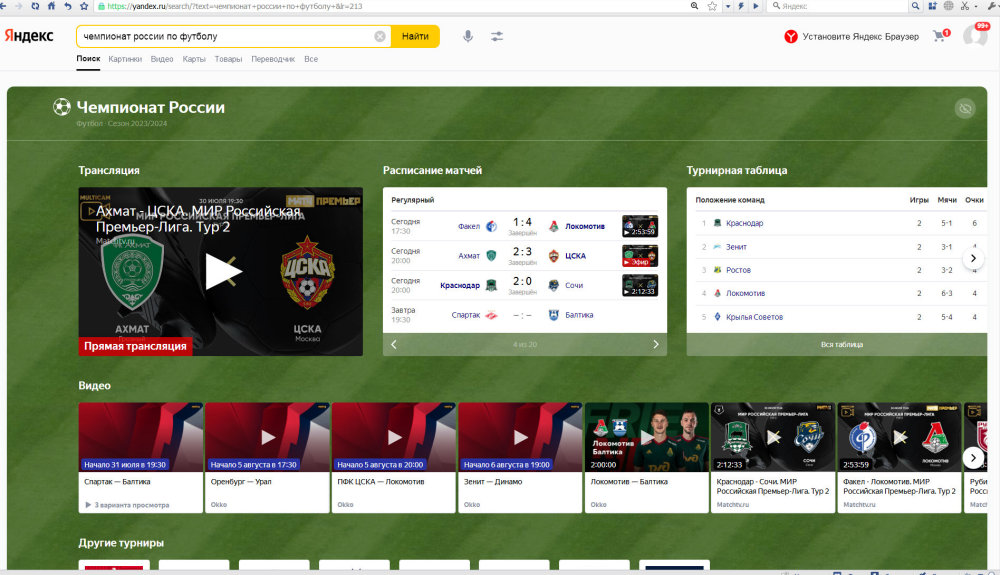Start voice search with the microphone
This screenshot has width=1000, height=575.
468,36
